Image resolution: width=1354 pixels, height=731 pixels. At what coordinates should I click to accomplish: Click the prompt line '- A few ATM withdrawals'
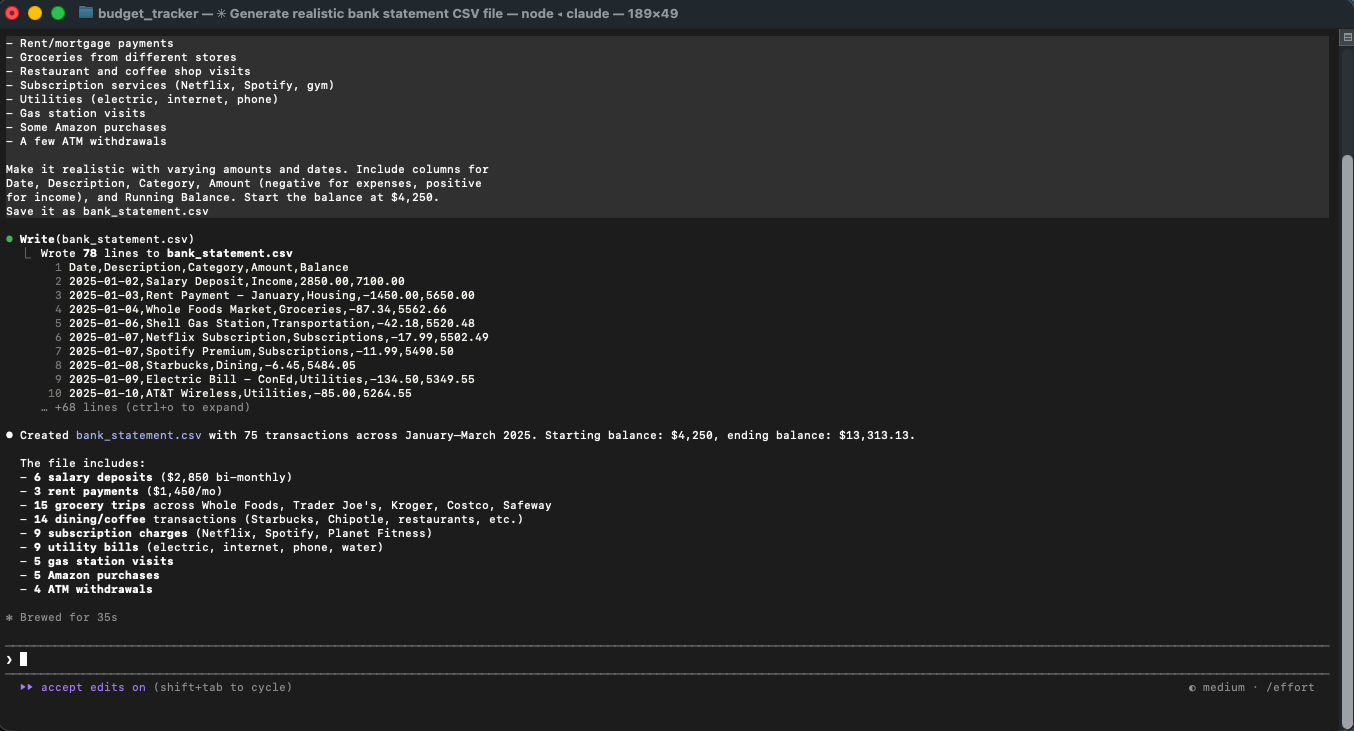(x=86, y=141)
